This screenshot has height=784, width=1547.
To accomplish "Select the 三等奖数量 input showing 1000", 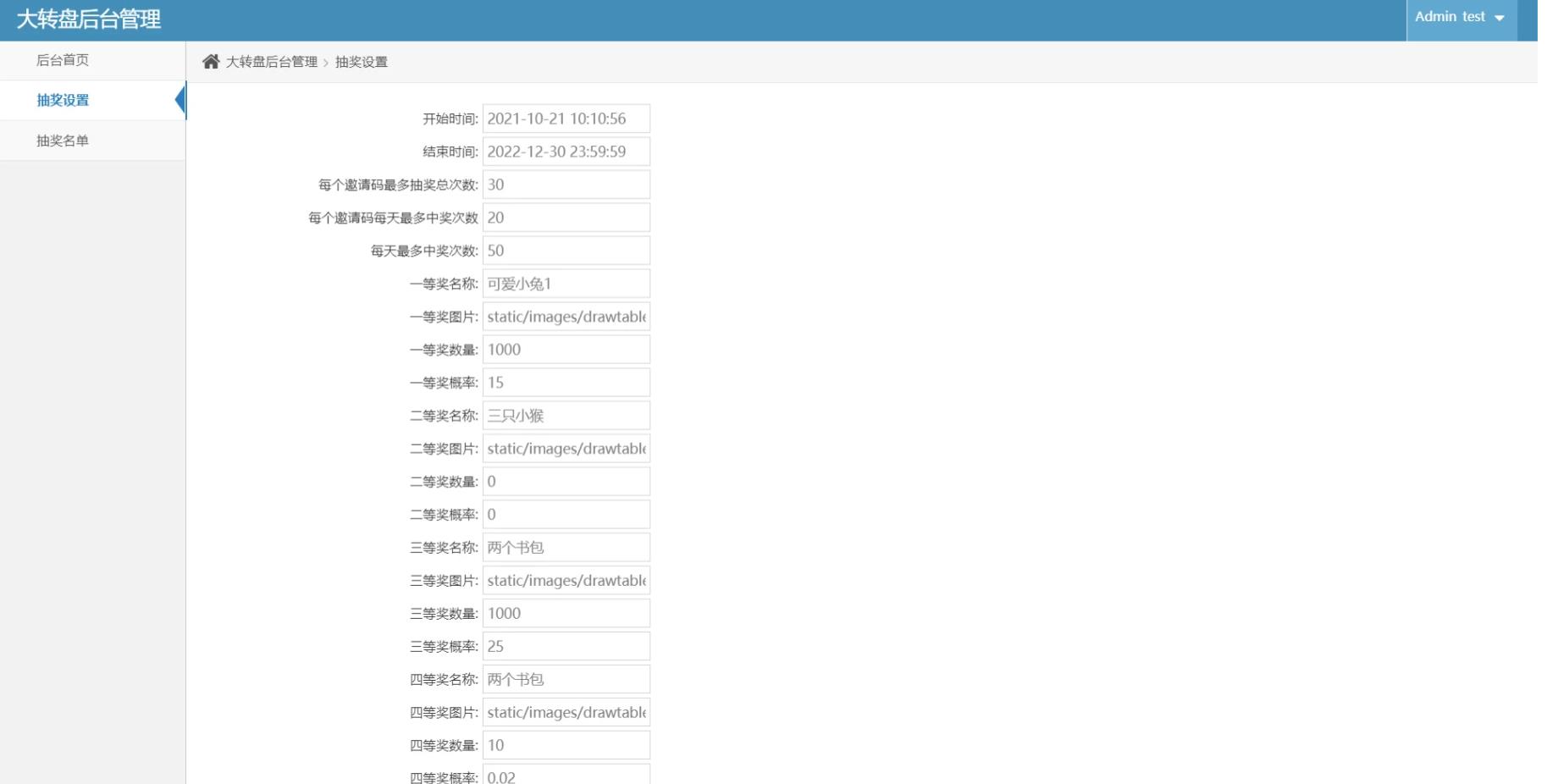I will click(x=566, y=613).
